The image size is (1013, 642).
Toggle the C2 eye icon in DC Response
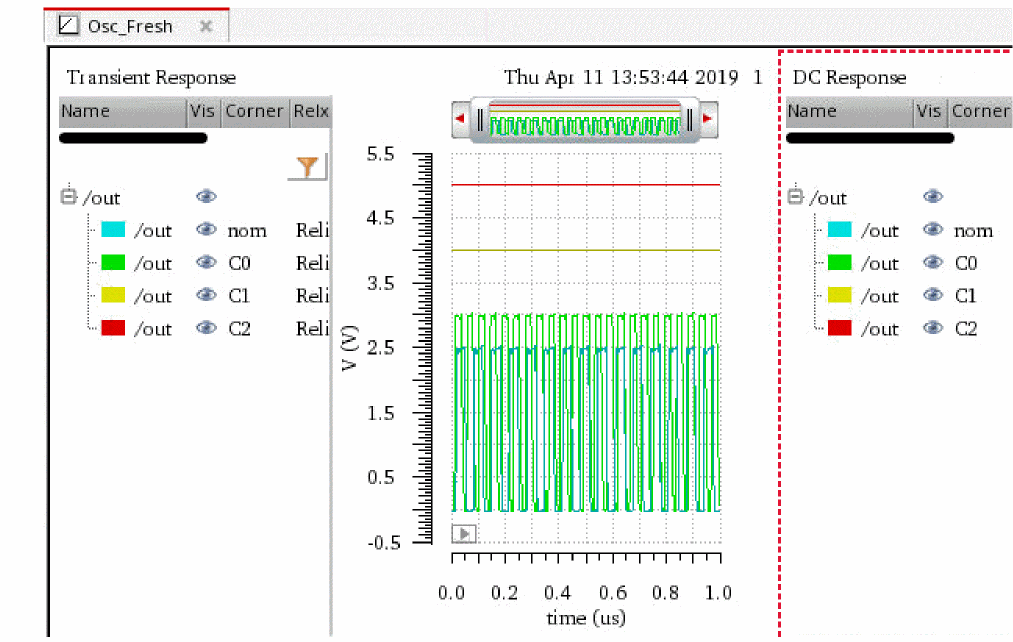click(x=933, y=329)
